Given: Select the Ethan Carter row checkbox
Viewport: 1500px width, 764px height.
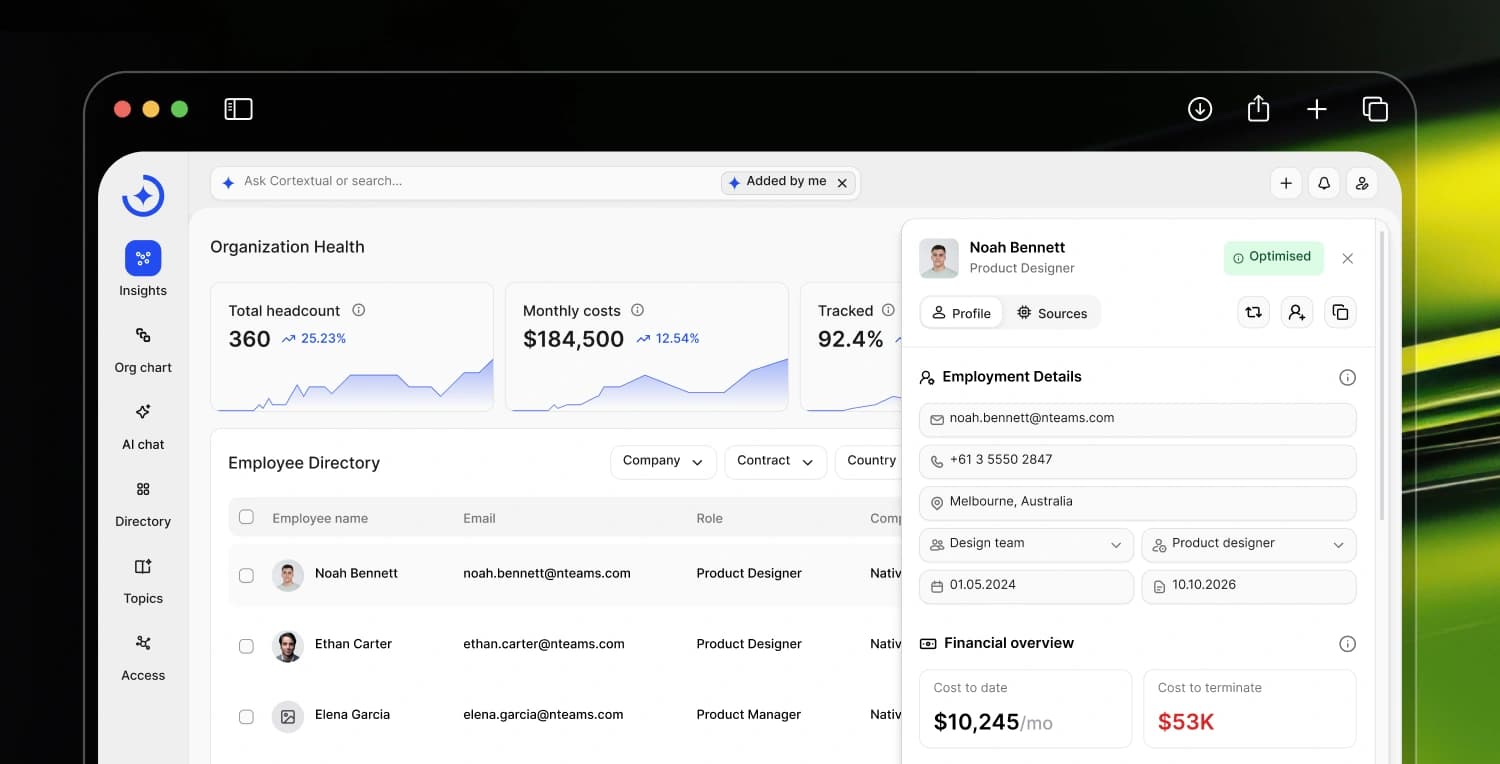Looking at the screenshot, I should pyautogui.click(x=246, y=646).
